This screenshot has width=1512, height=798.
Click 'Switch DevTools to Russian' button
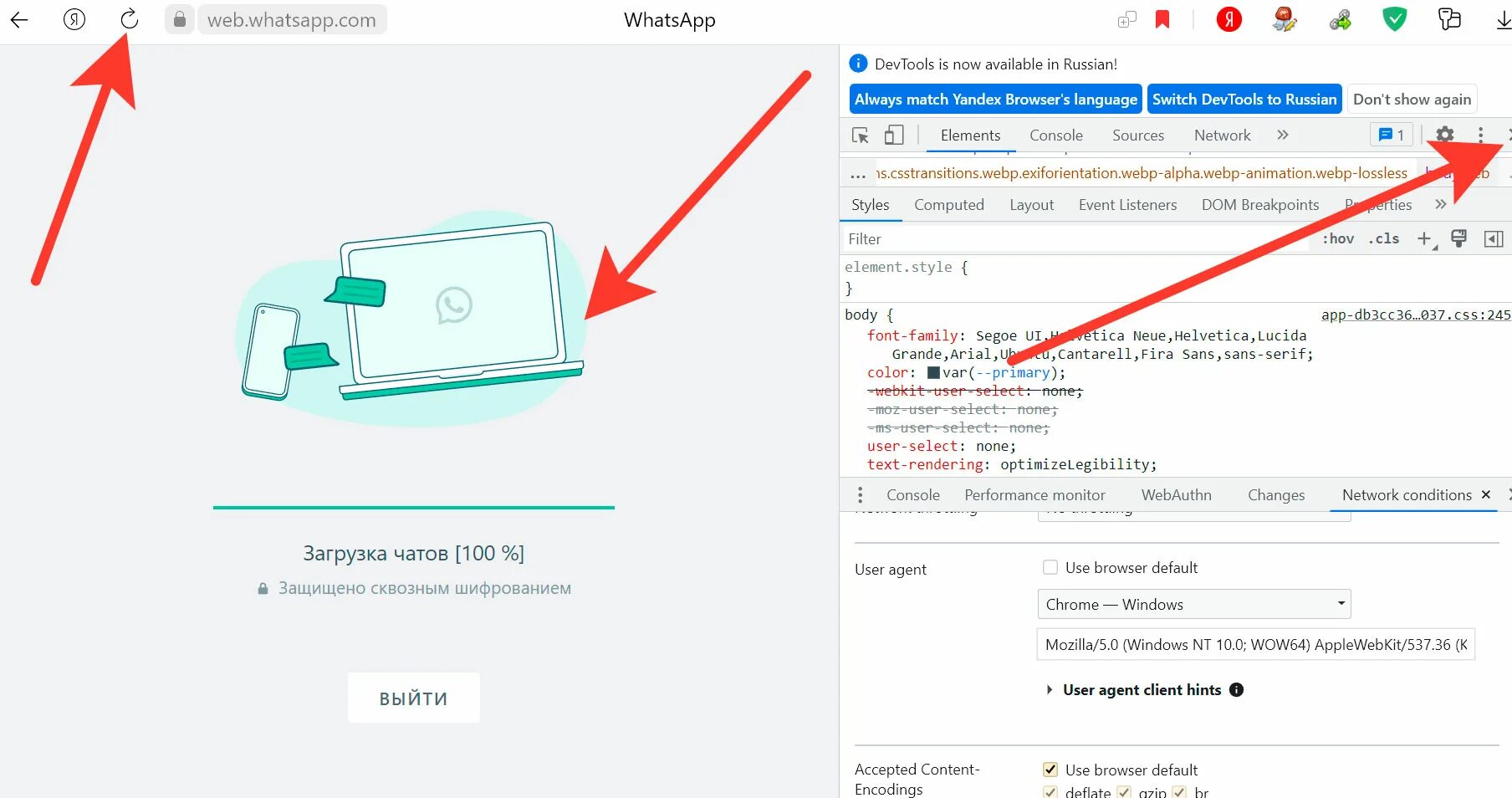coord(1244,100)
